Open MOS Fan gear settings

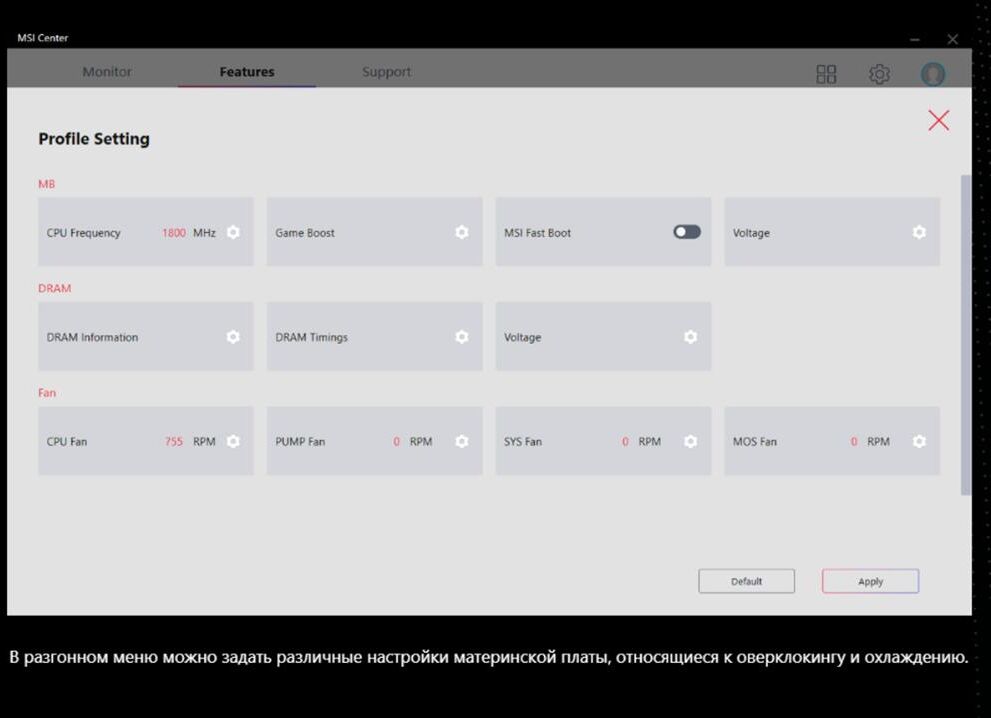click(919, 441)
